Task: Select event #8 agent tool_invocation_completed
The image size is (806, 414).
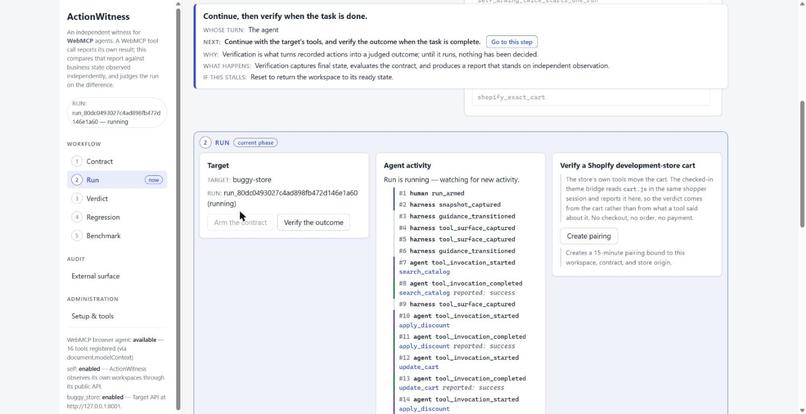Action: (461, 283)
